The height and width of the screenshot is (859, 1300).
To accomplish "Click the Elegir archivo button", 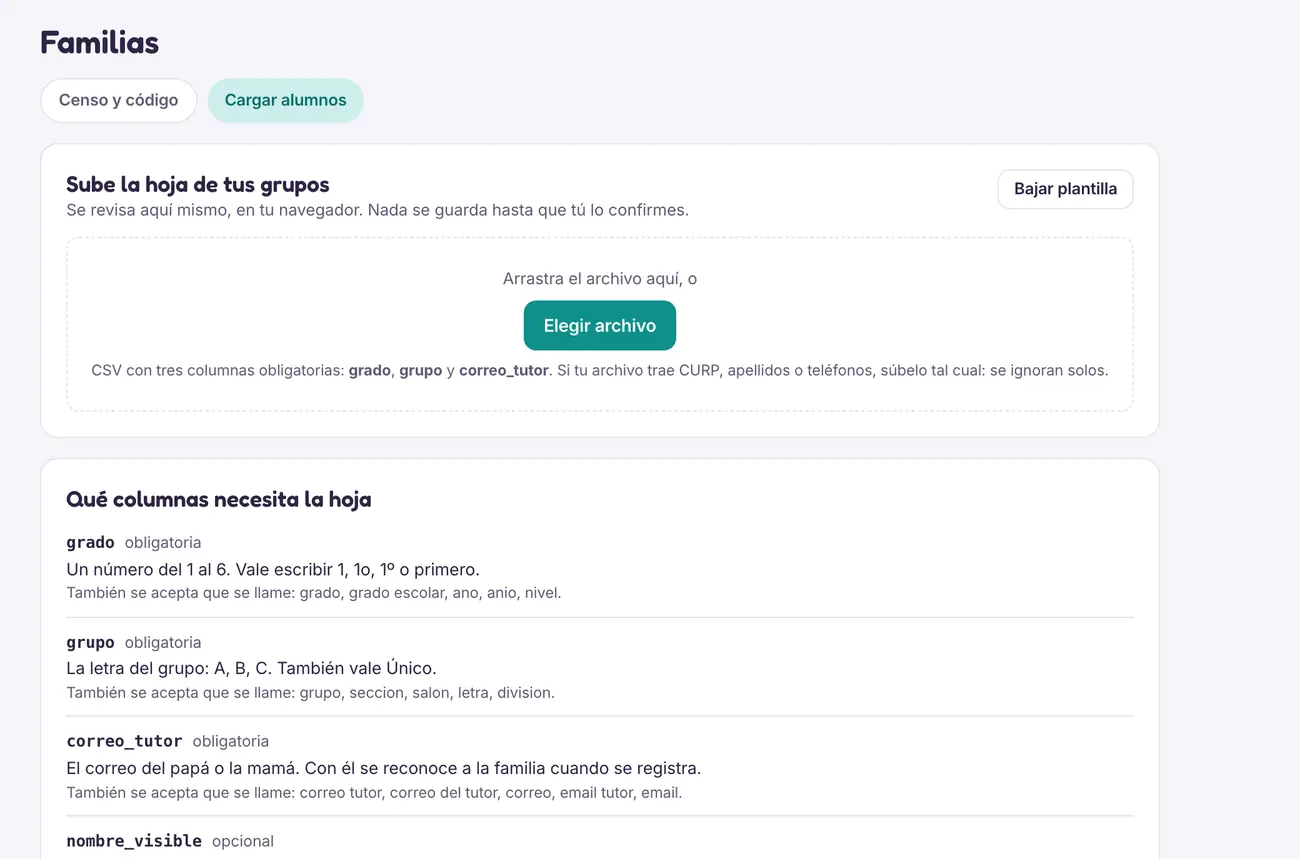I will pyautogui.click(x=600, y=326).
